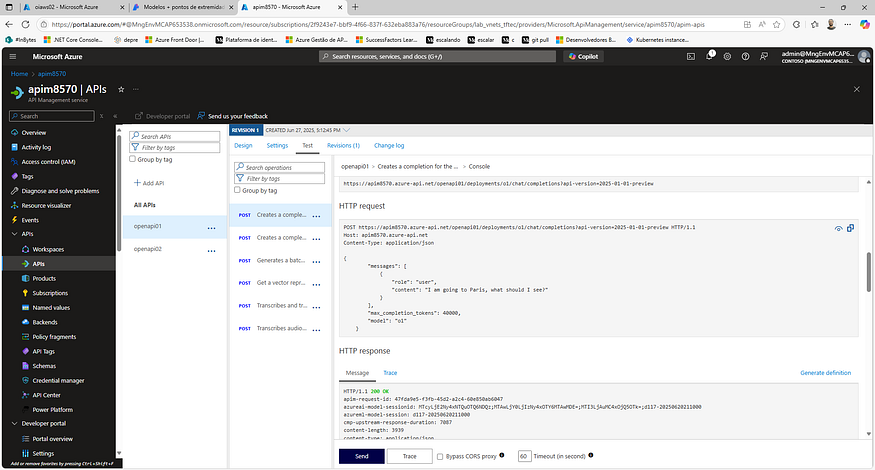
Task: Open API Tags in the sidebar
Action: point(44,352)
